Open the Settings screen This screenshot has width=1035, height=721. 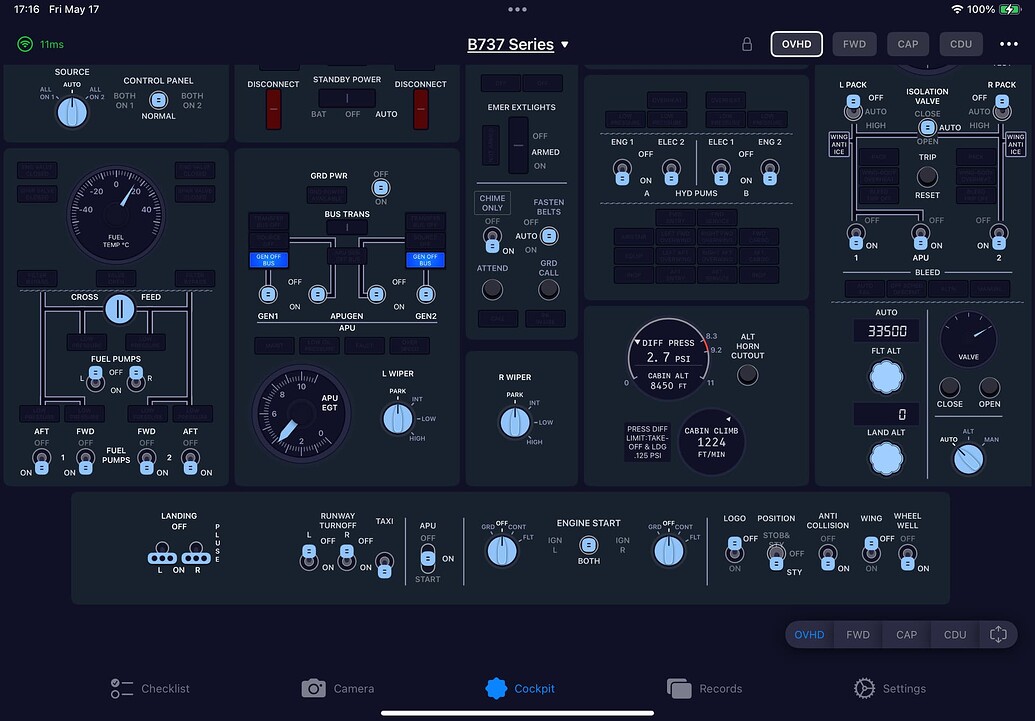pyautogui.click(x=889, y=688)
